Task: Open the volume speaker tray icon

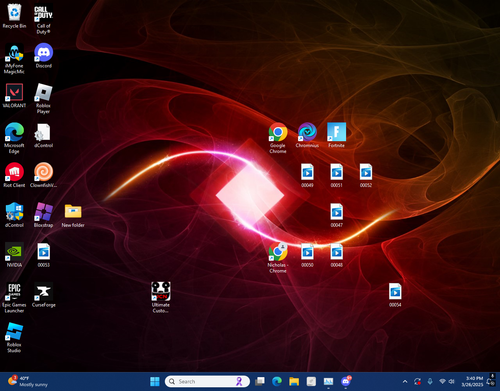Action: tap(452, 381)
